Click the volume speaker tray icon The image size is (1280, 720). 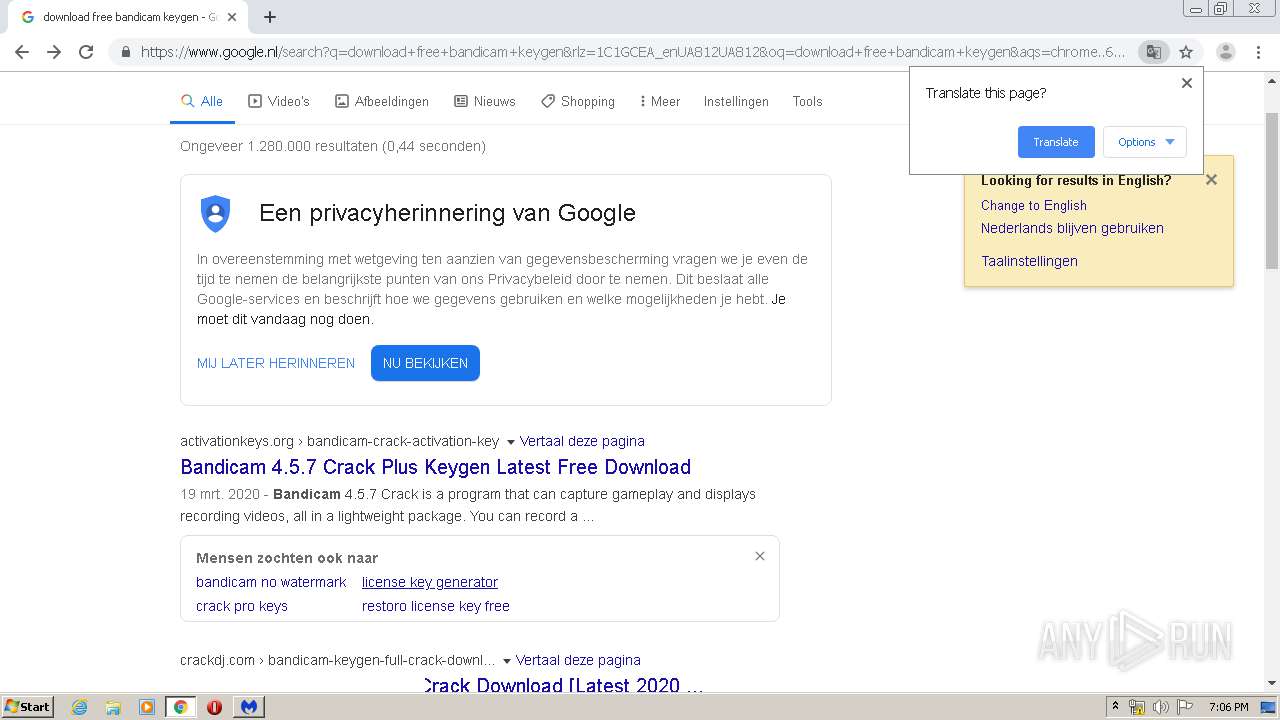[x=1160, y=707]
